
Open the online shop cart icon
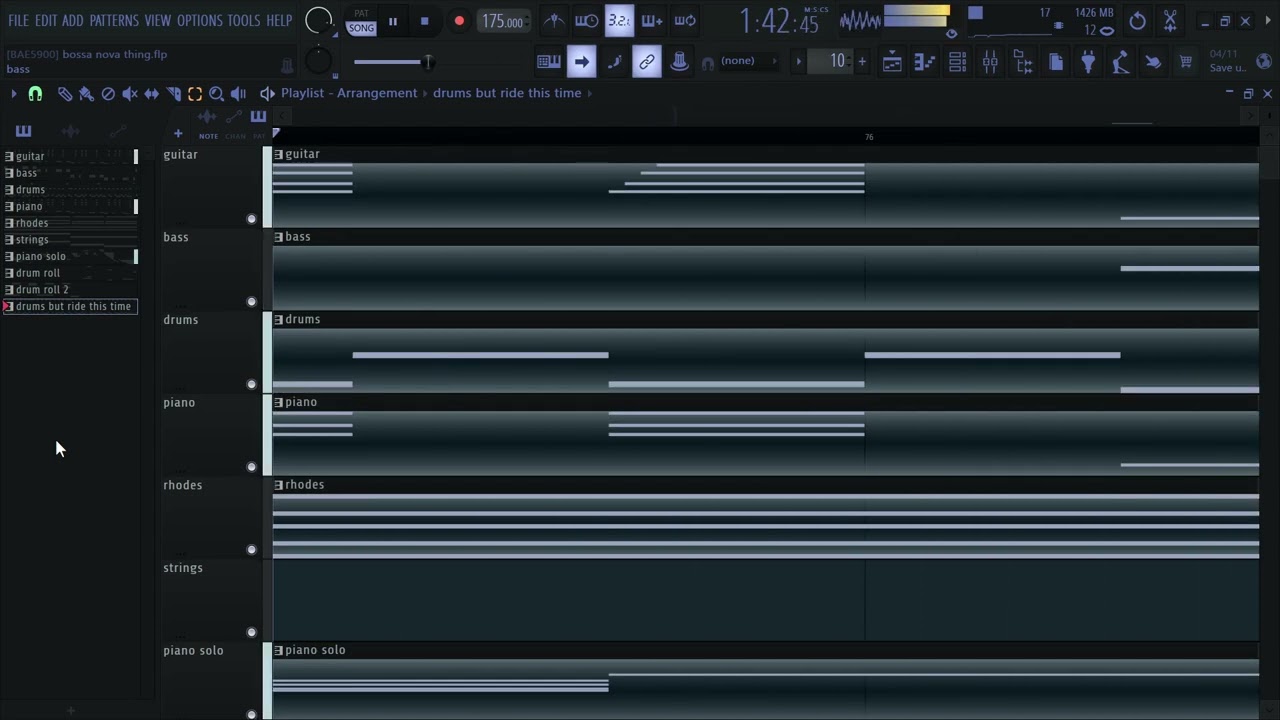pos(1186,62)
